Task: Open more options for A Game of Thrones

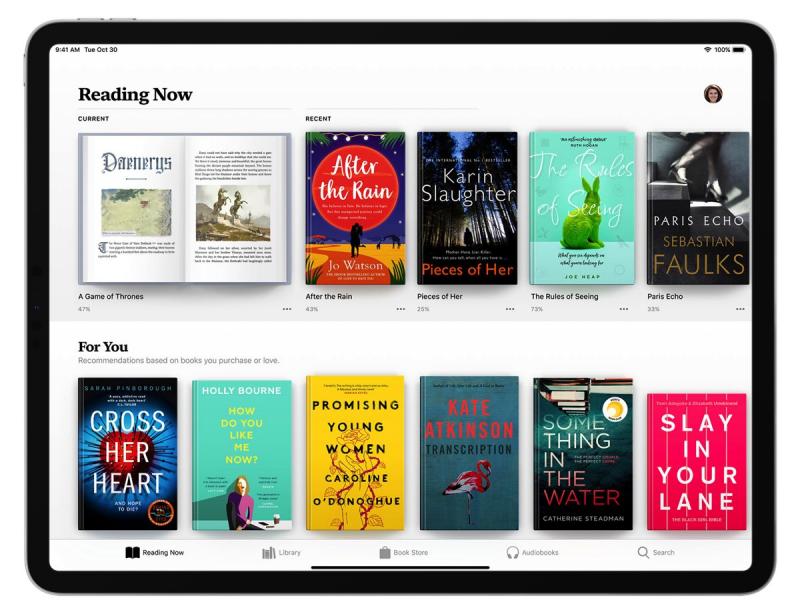Action: [x=287, y=309]
